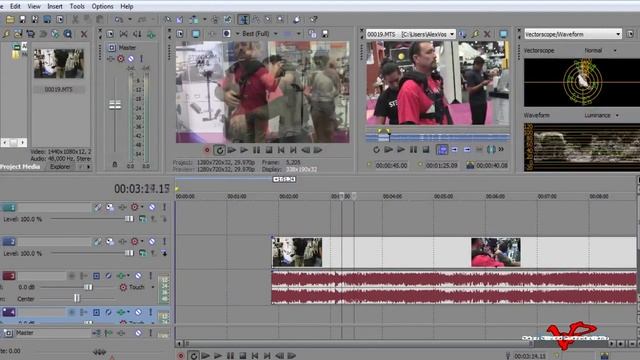Click the 00:00:45.00 trimmer in-point field
640x360 pixels.
tap(391, 165)
